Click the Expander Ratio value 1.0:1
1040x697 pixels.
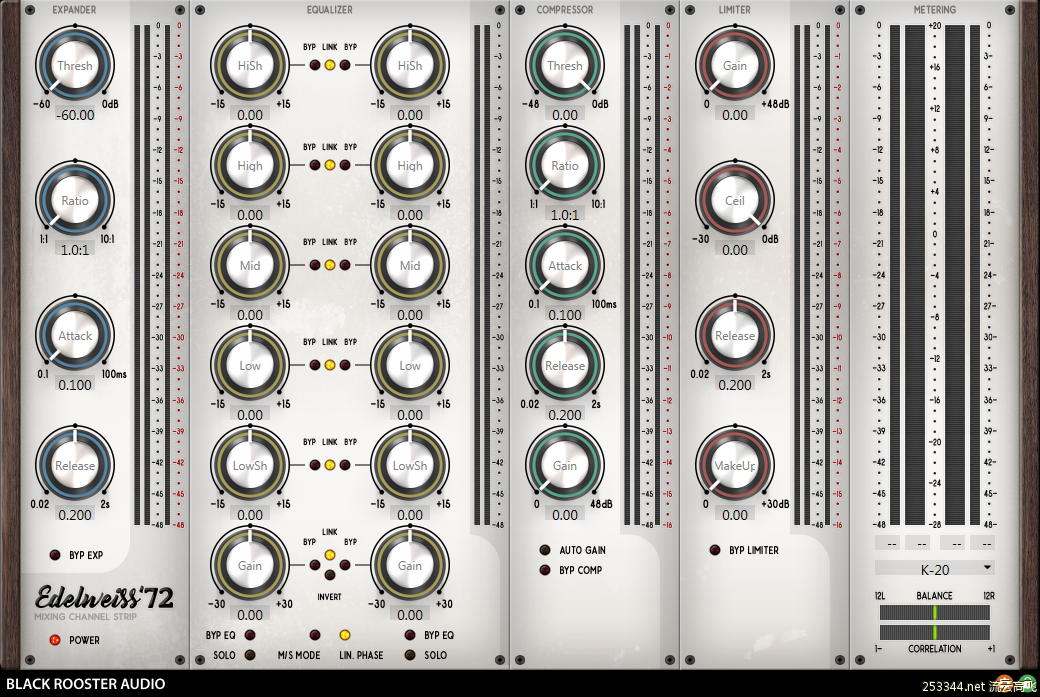pyautogui.click(x=75, y=250)
